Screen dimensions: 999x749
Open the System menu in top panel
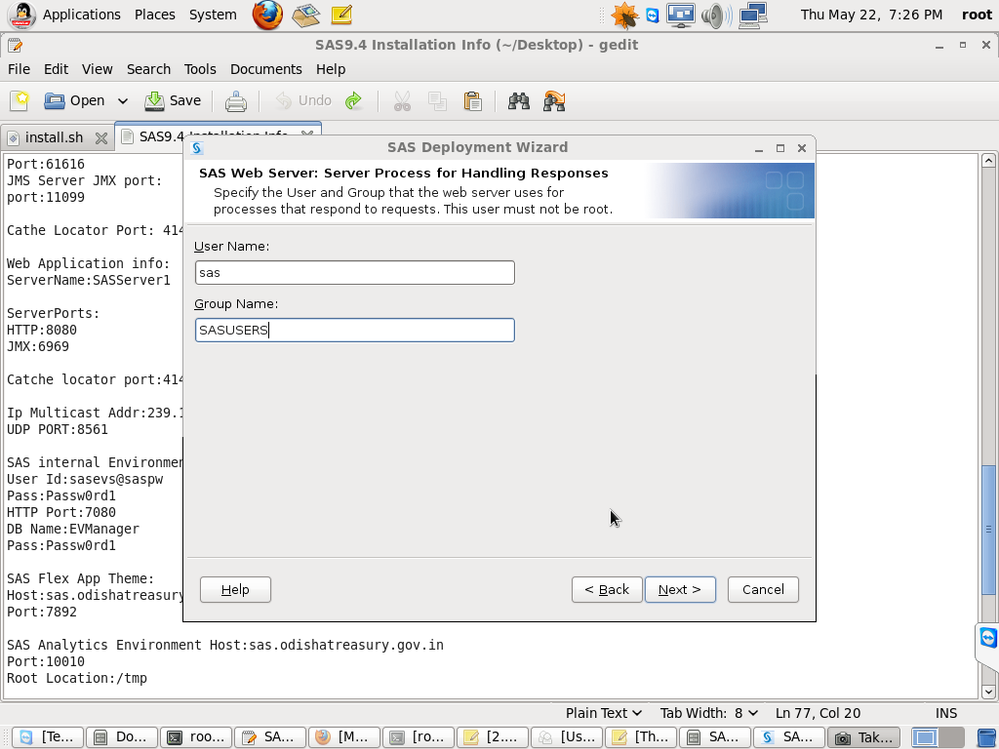[213, 15]
